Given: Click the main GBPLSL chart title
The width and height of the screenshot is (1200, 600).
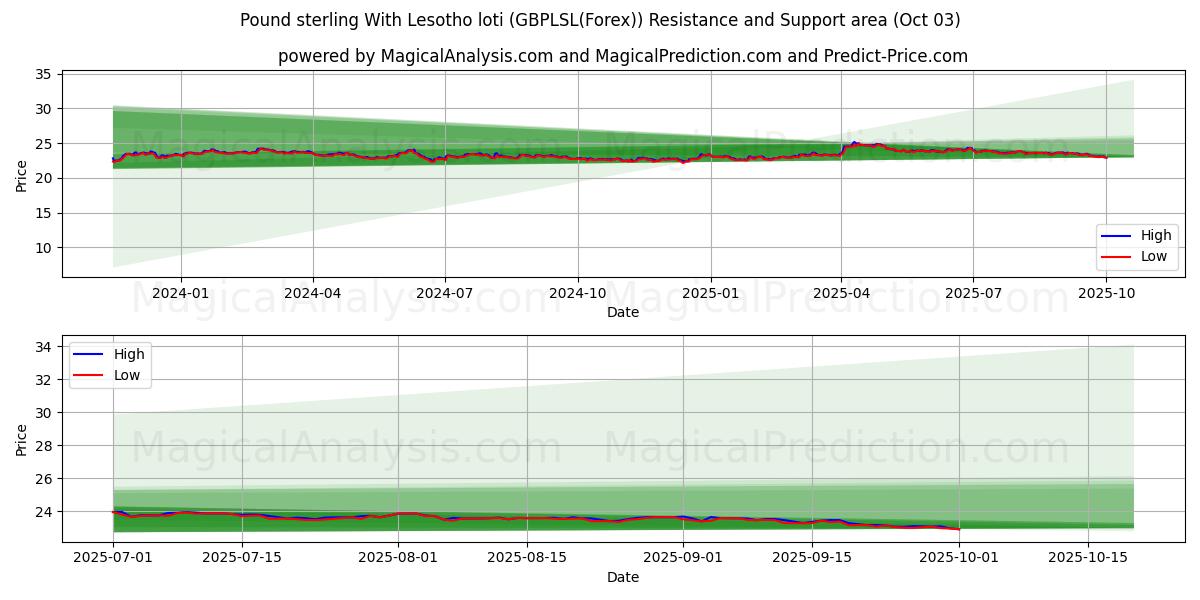Looking at the screenshot, I should pos(600,20).
